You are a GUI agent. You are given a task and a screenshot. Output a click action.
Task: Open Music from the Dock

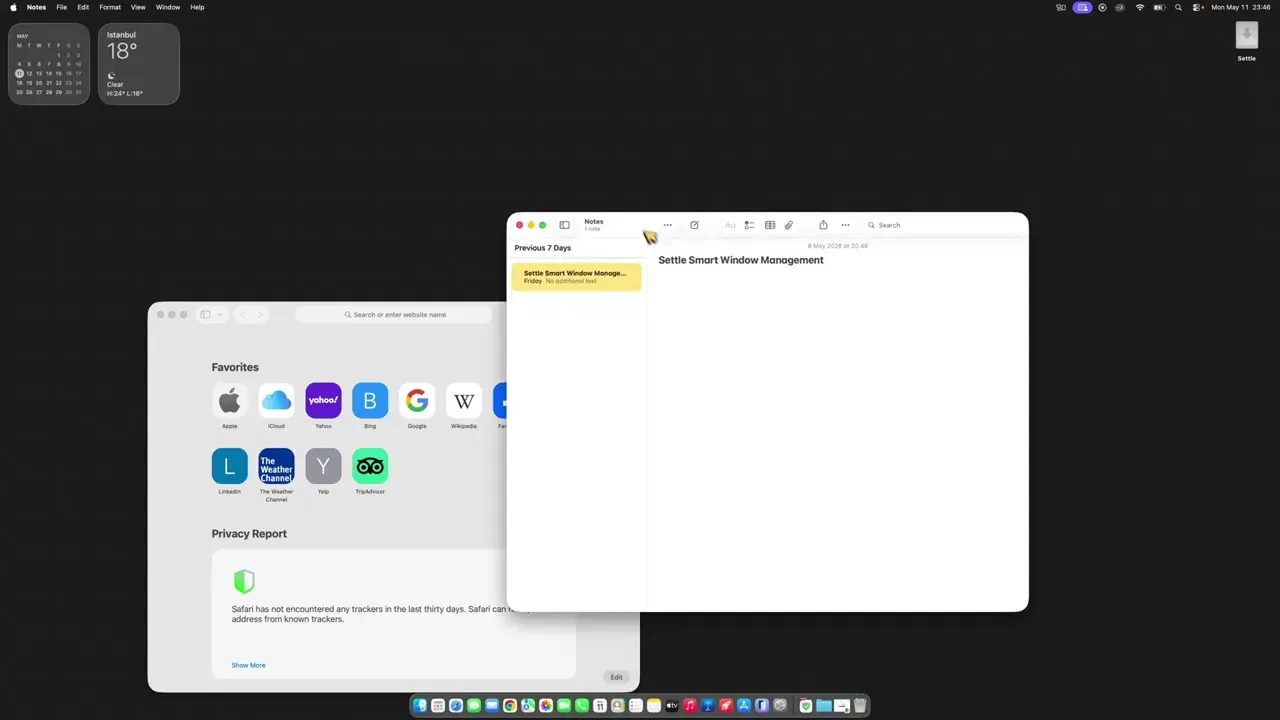pyautogui.click(x=690, y=705)
